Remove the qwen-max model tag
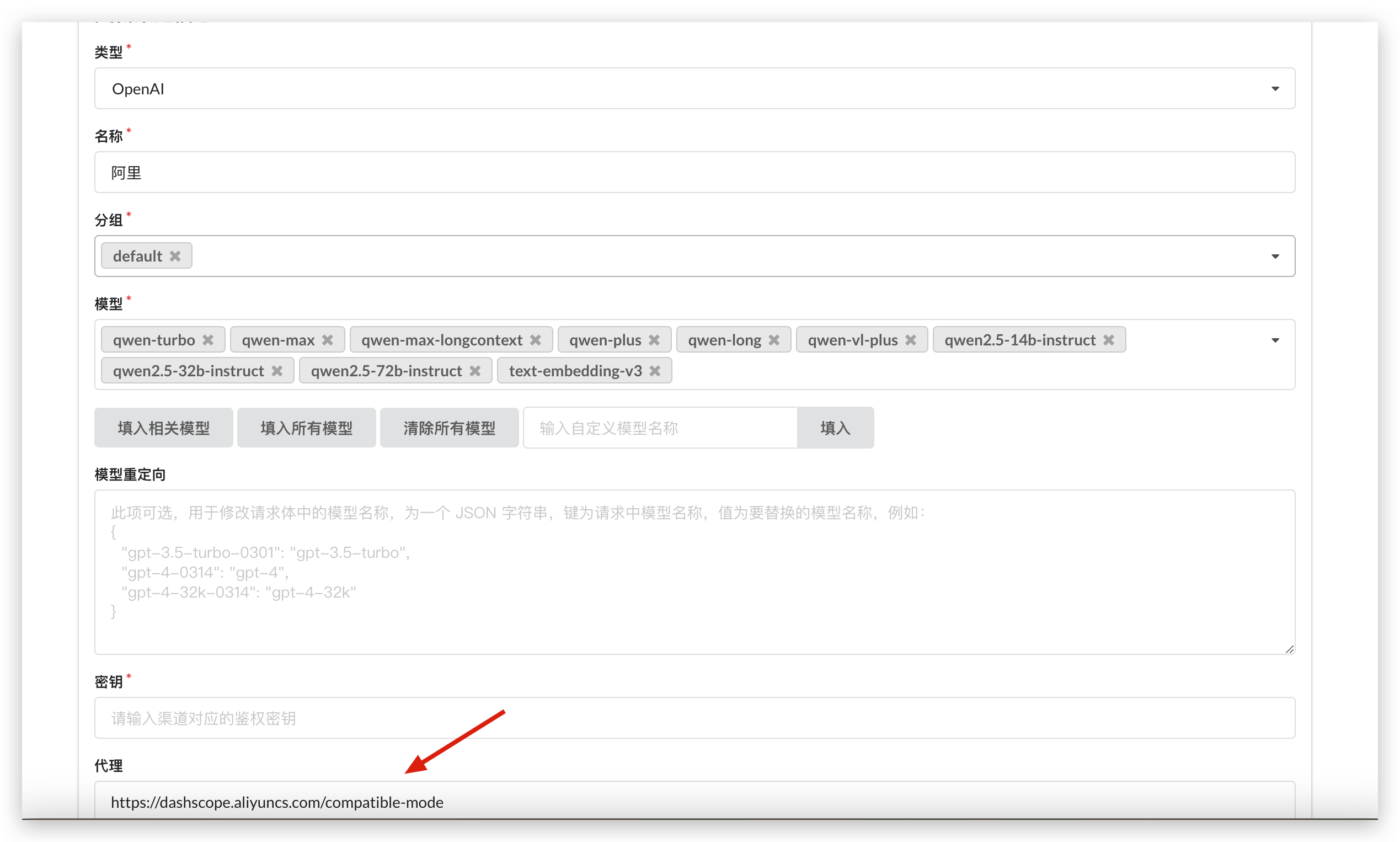Image resolution: width=1400 pixels, height=842 pixels. point(327,340)
